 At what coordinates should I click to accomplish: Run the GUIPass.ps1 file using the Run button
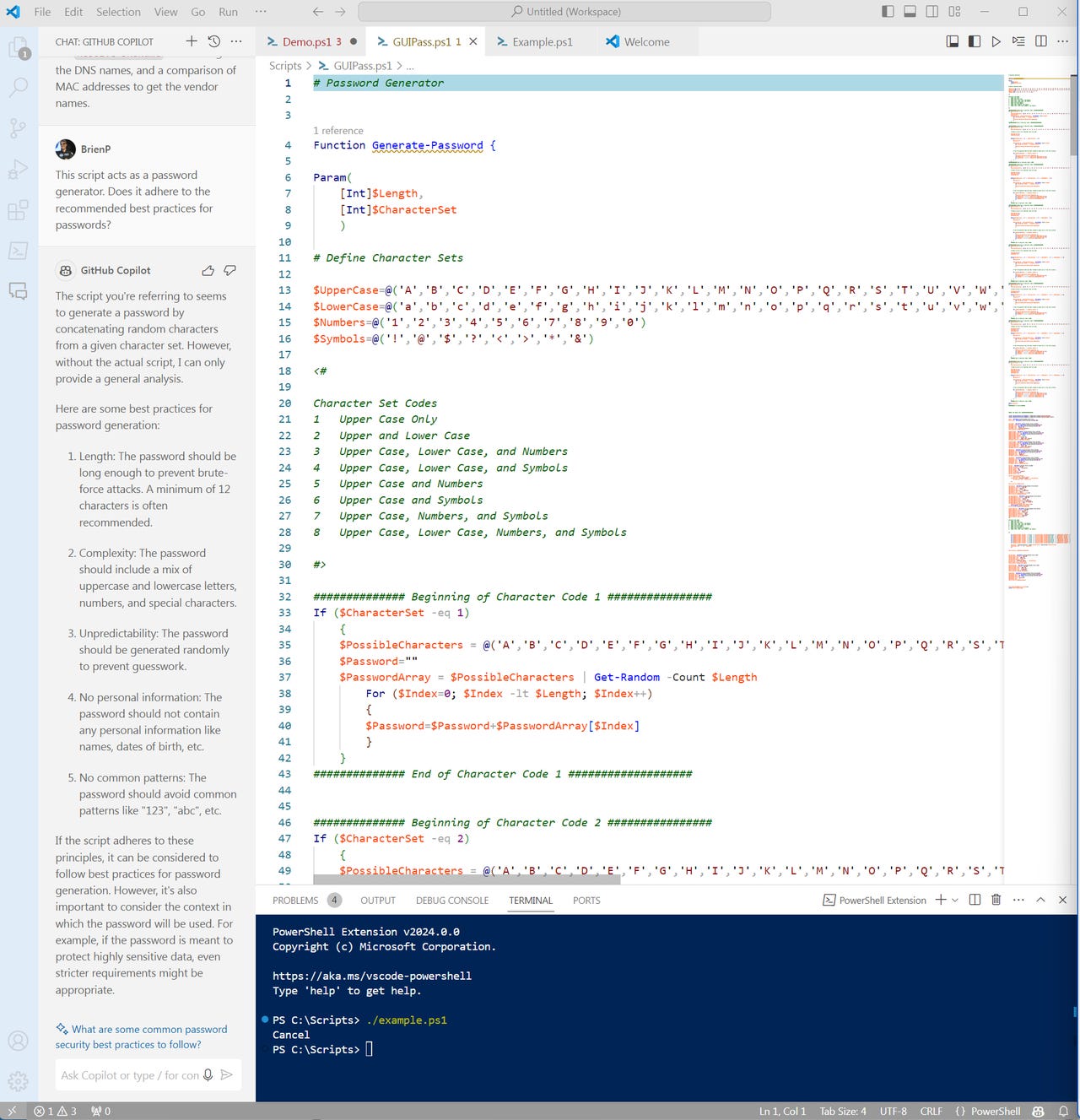point(997,41)
